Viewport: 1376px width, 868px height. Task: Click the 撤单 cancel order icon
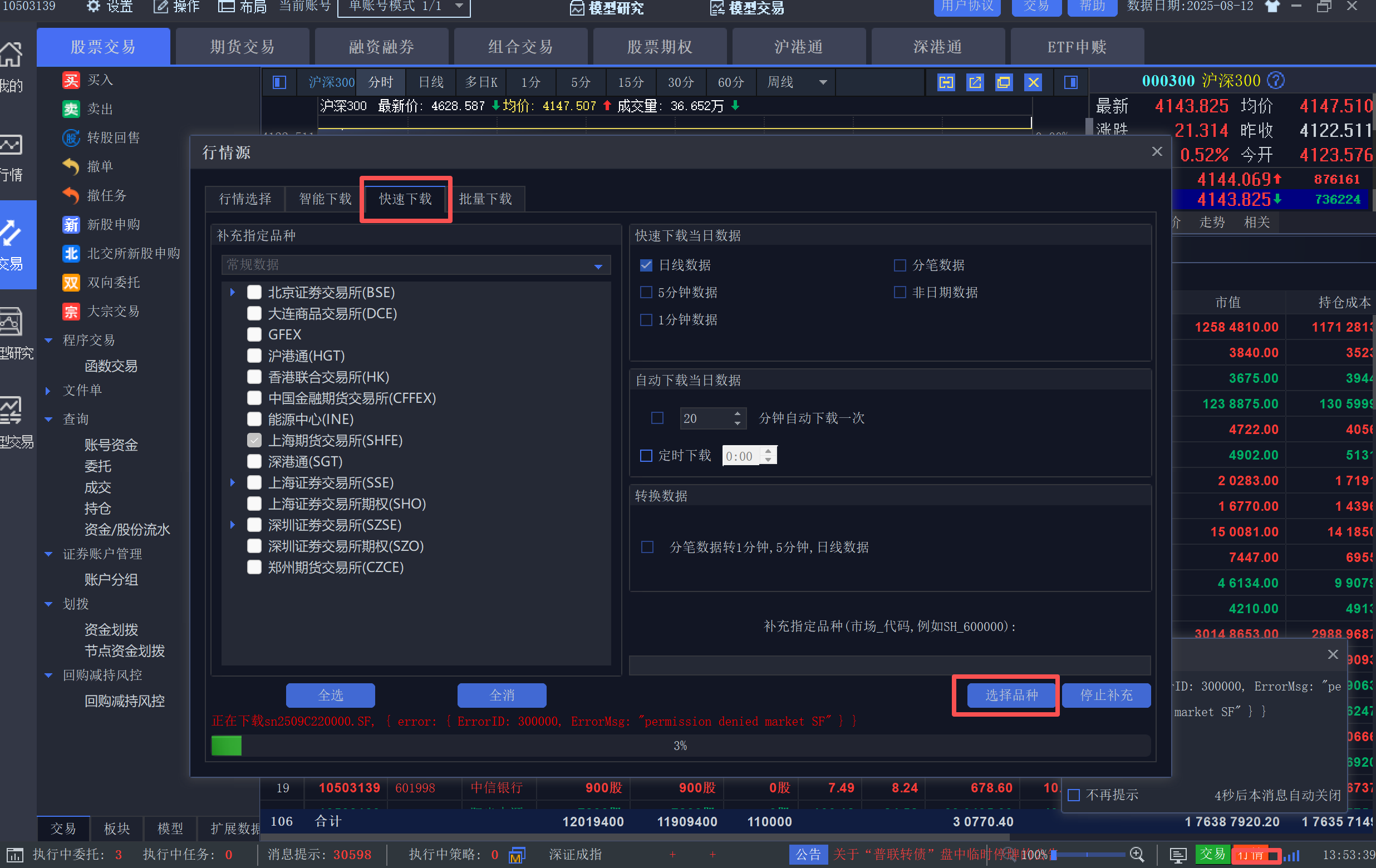(x=71, y=166)
